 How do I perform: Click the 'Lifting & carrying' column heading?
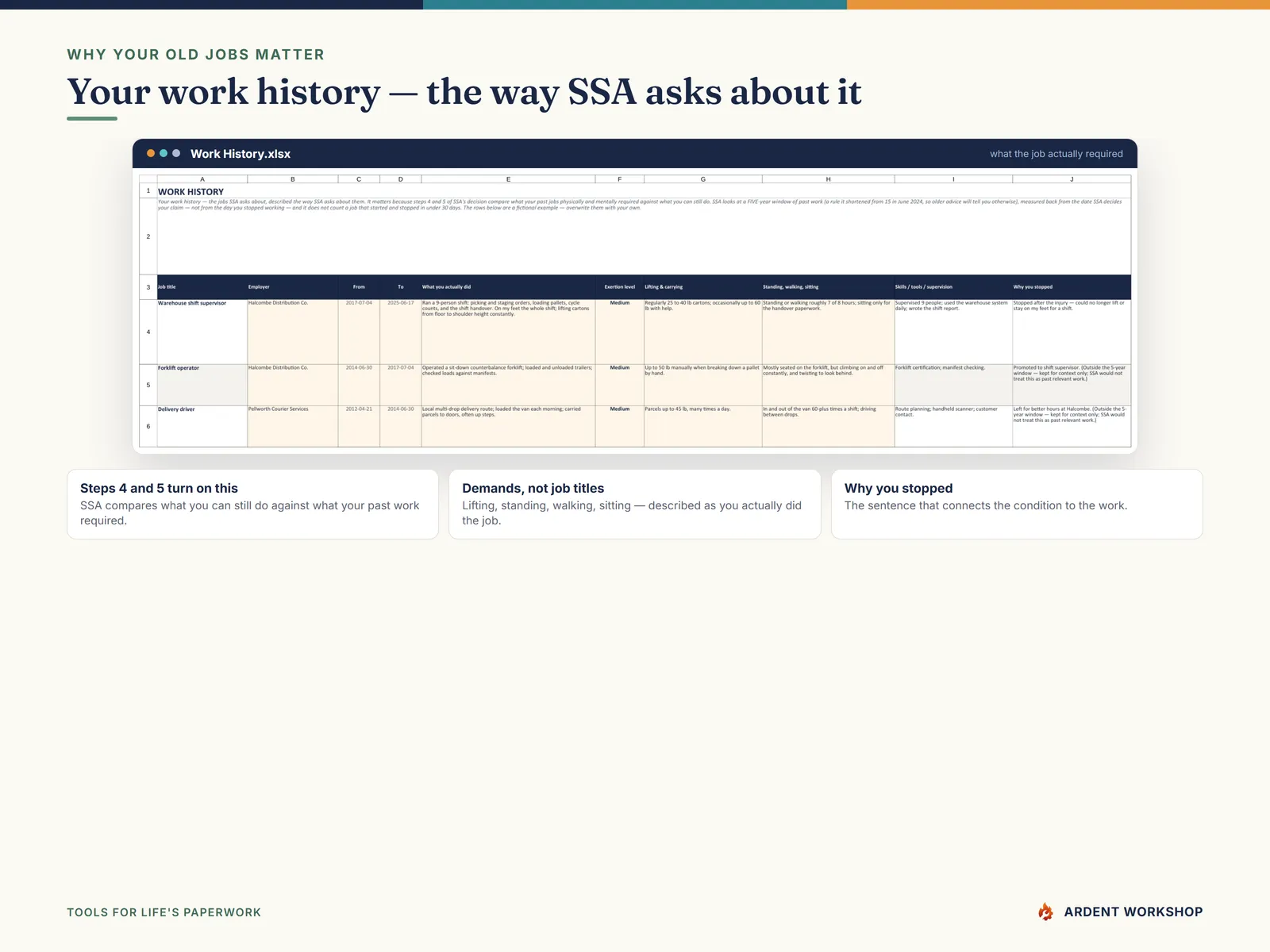click(x=703, y=287)
